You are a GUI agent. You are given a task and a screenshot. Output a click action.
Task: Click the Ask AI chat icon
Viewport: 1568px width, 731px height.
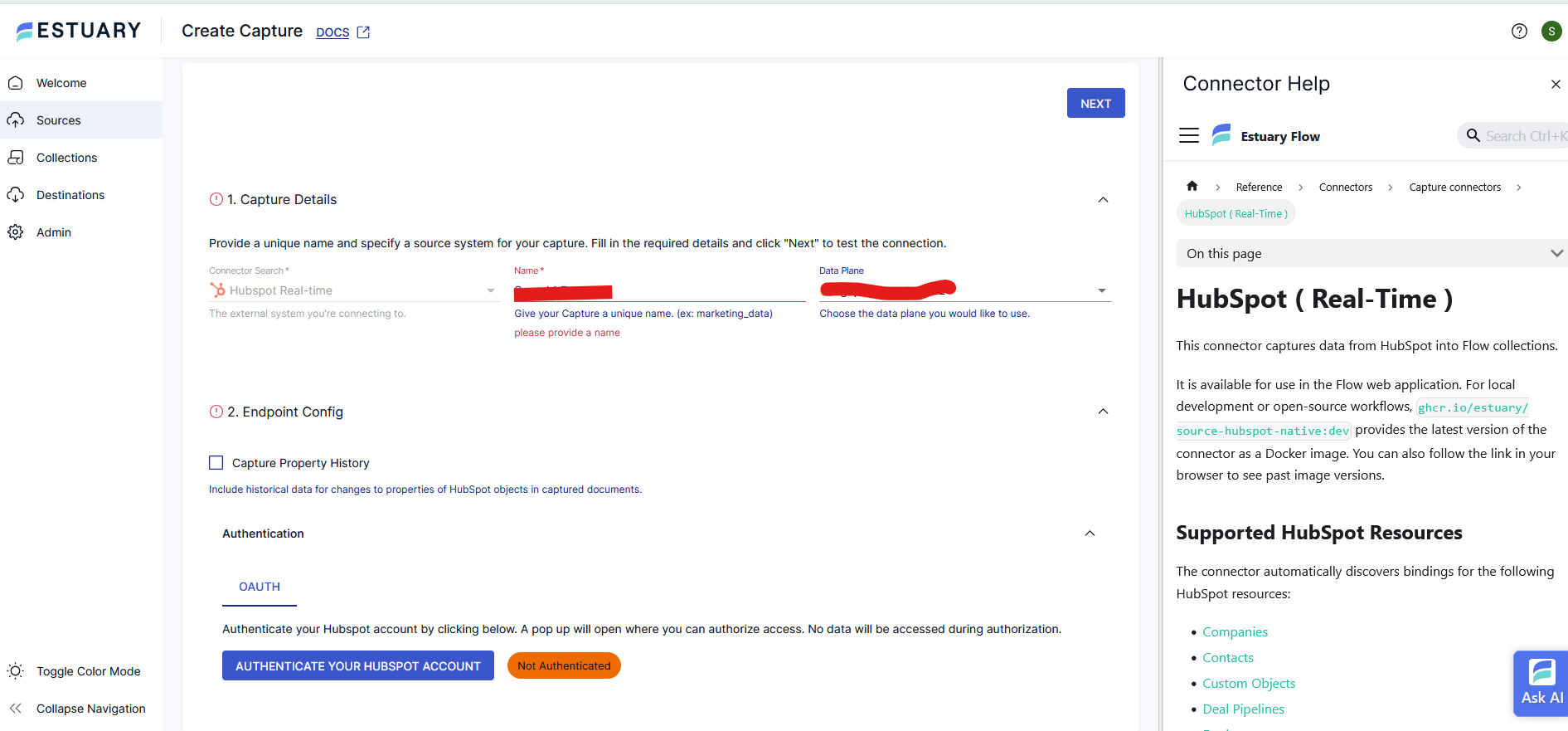coord(1541,683)
